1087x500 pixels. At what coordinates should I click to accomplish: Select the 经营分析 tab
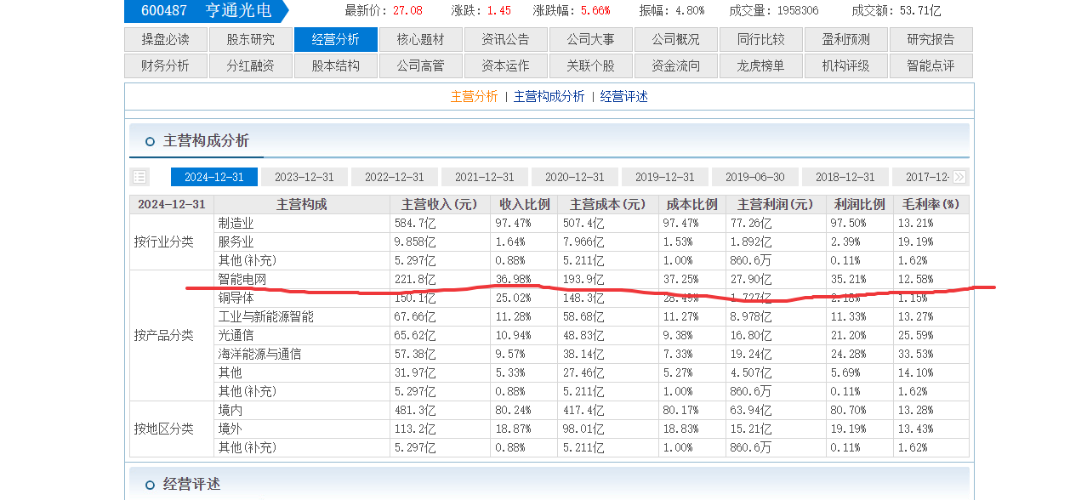point(336,40)
